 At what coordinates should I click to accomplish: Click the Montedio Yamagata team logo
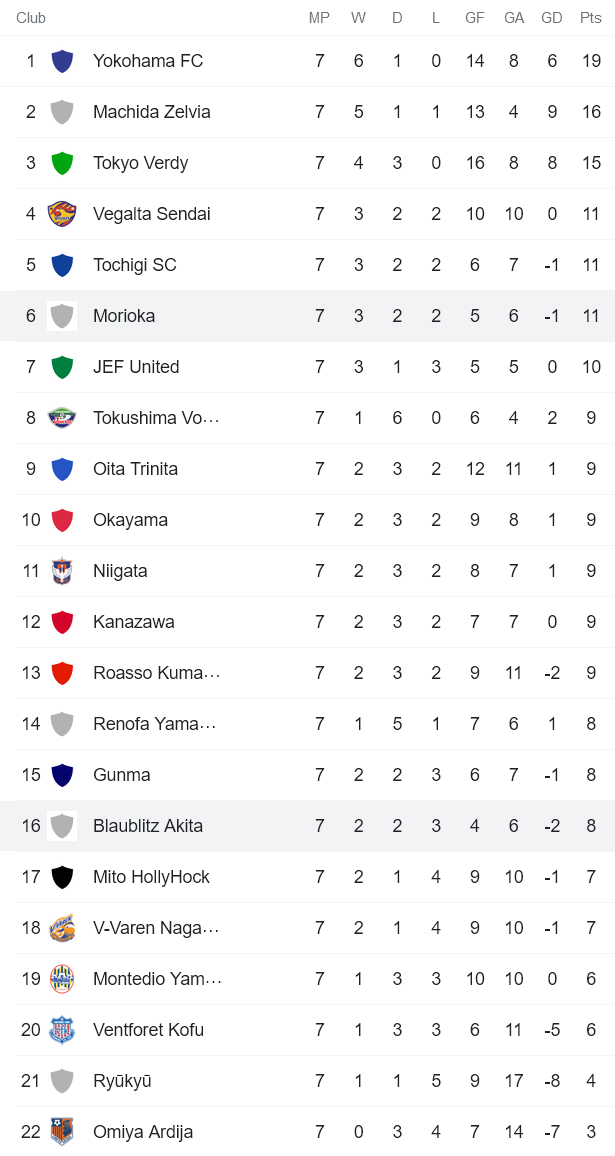(62, 979)
